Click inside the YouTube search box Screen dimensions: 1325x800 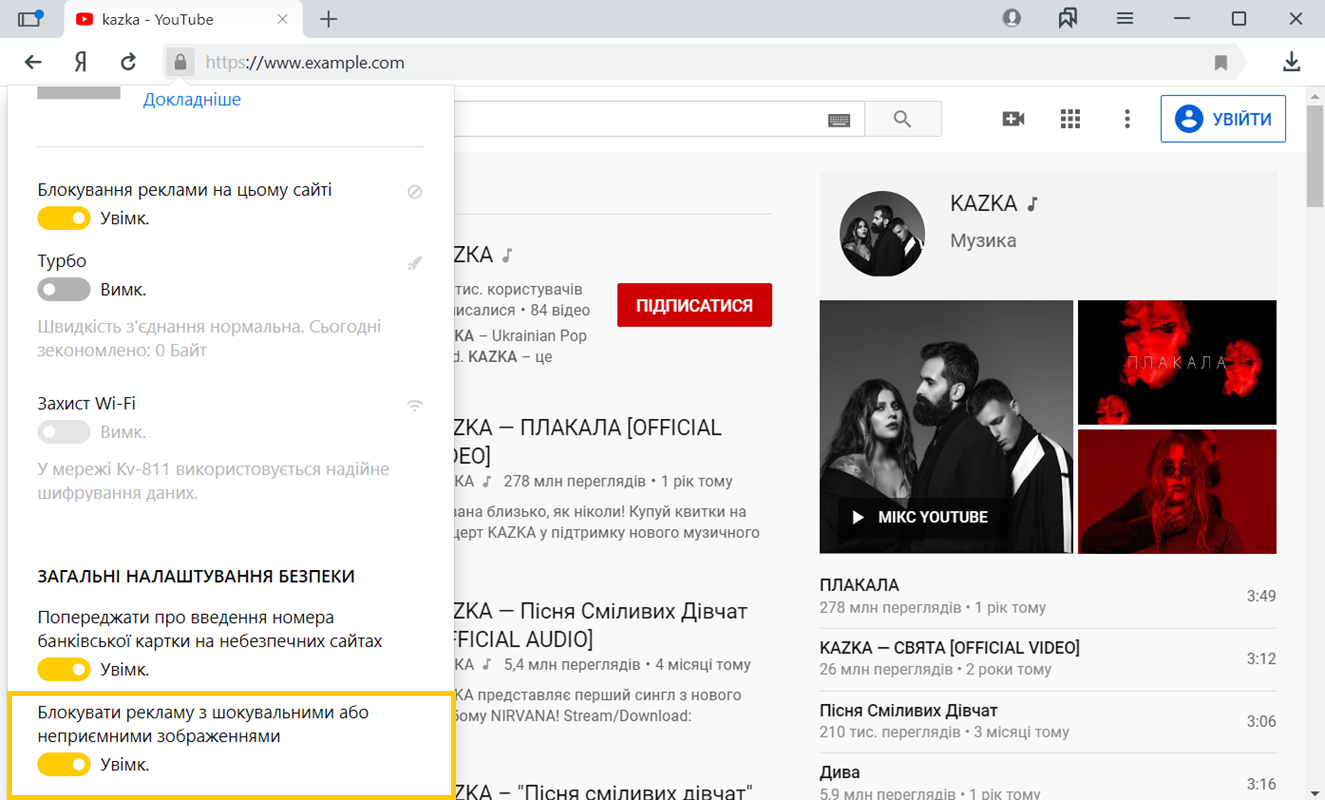click(x=638, y=119)
